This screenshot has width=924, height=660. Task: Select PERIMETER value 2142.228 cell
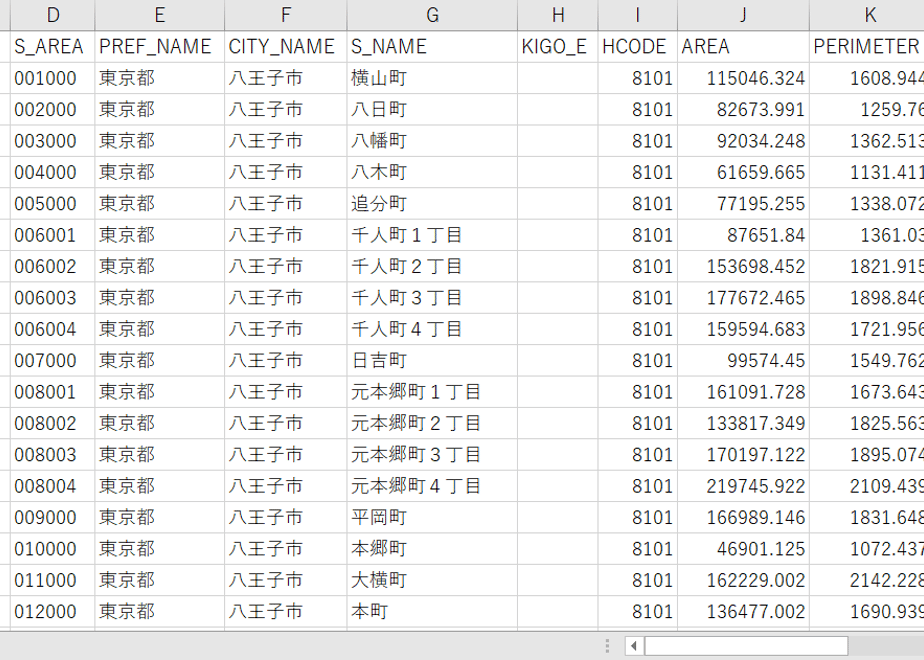(867, 580)
